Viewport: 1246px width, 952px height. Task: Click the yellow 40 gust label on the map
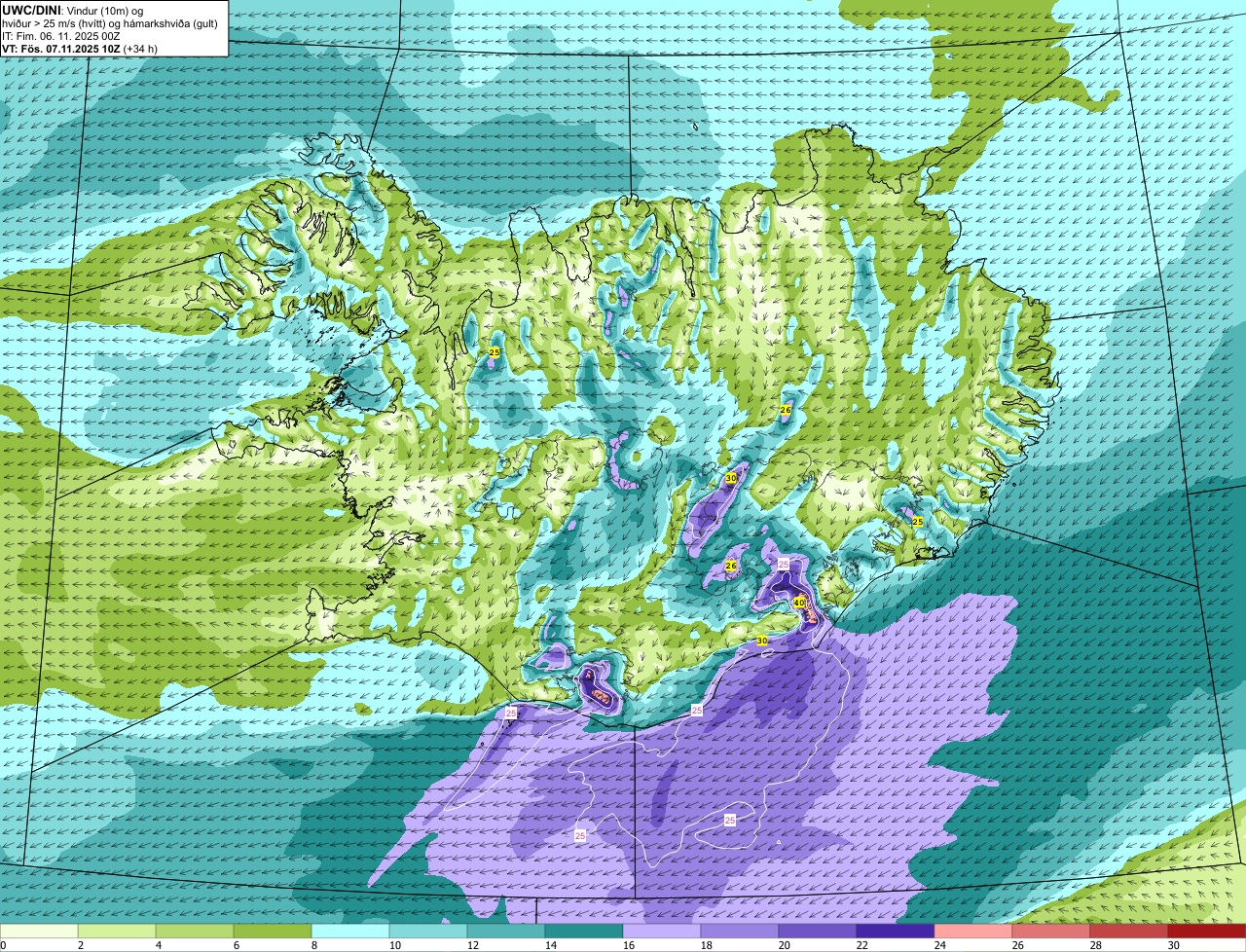pos(799,603)
